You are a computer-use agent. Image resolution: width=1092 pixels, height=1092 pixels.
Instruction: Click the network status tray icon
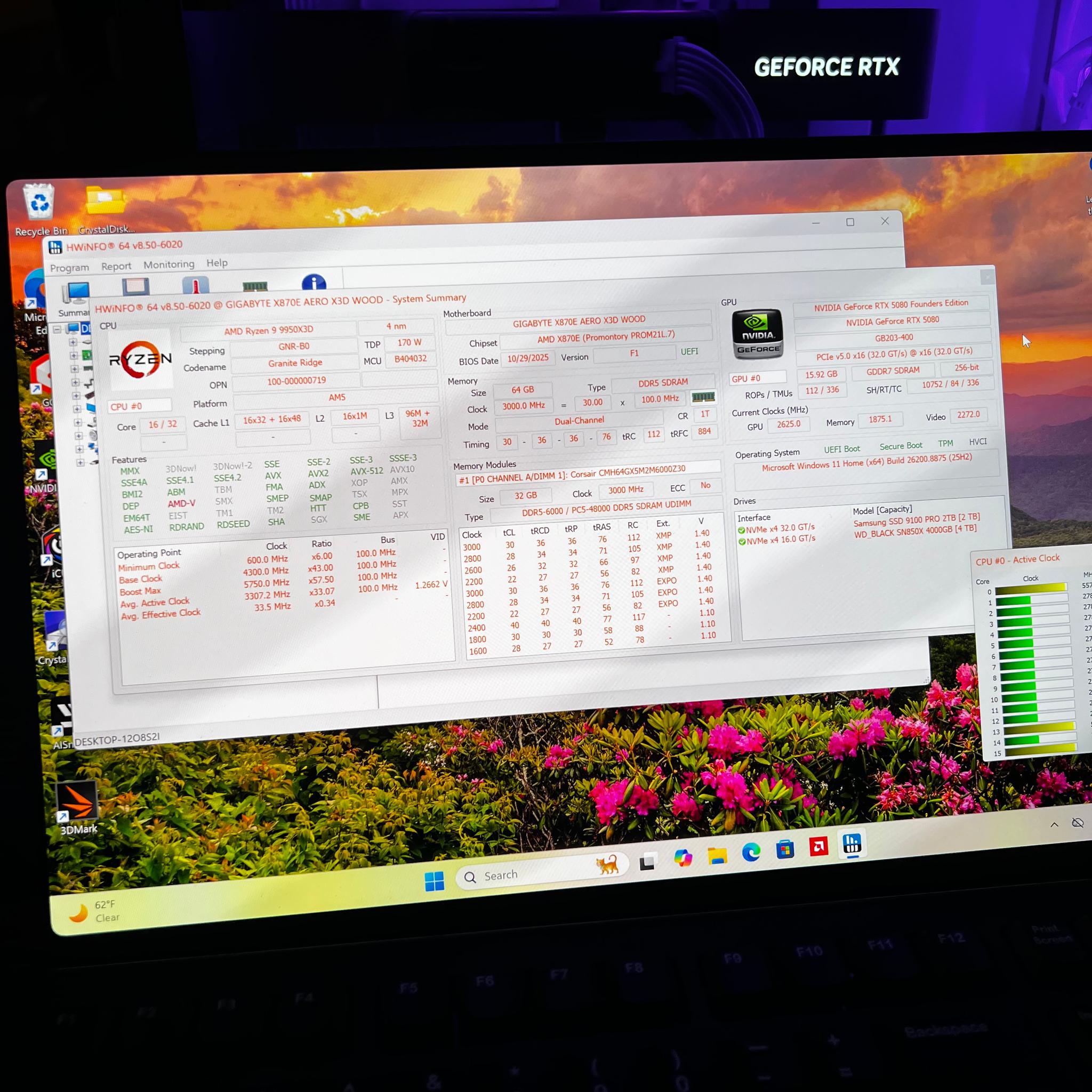[1078, 823]
